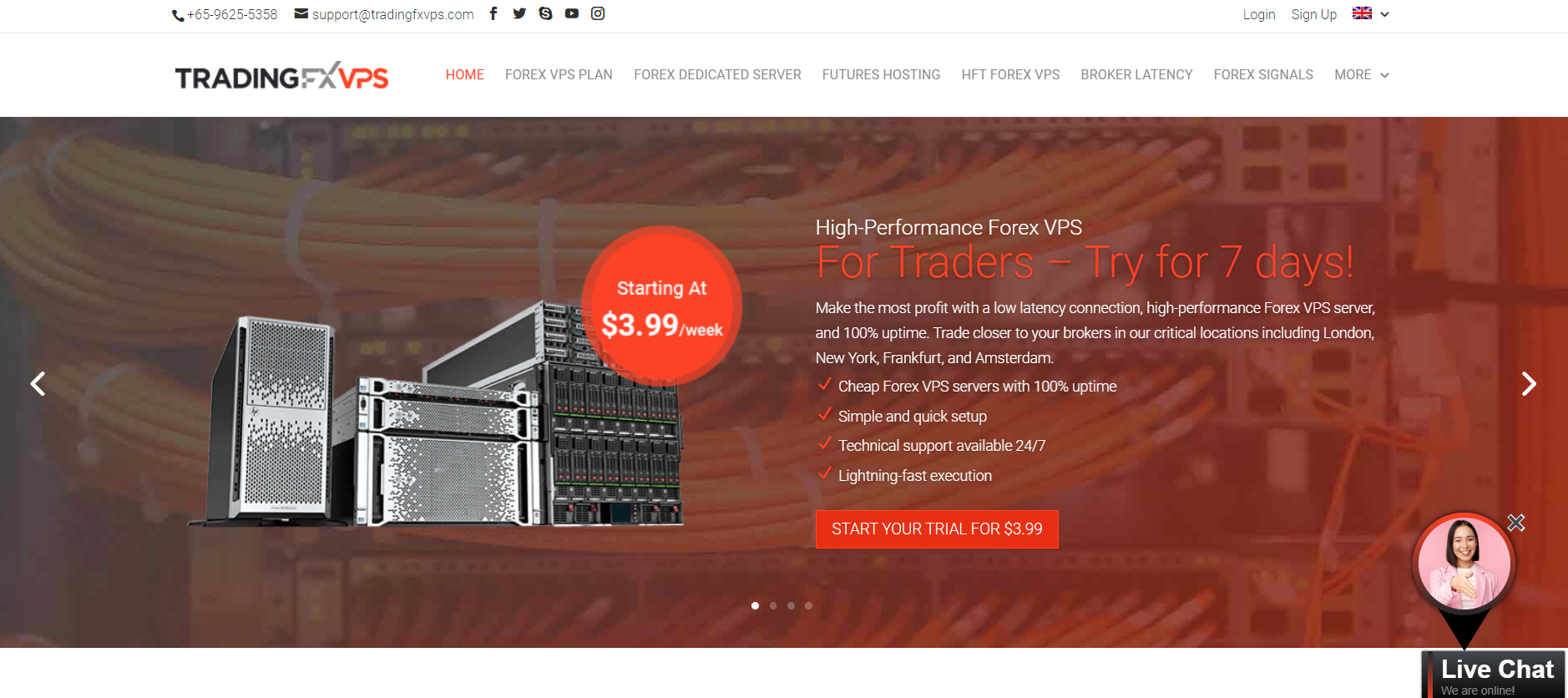Expand the language flag dropdown

pos(1371,13)
